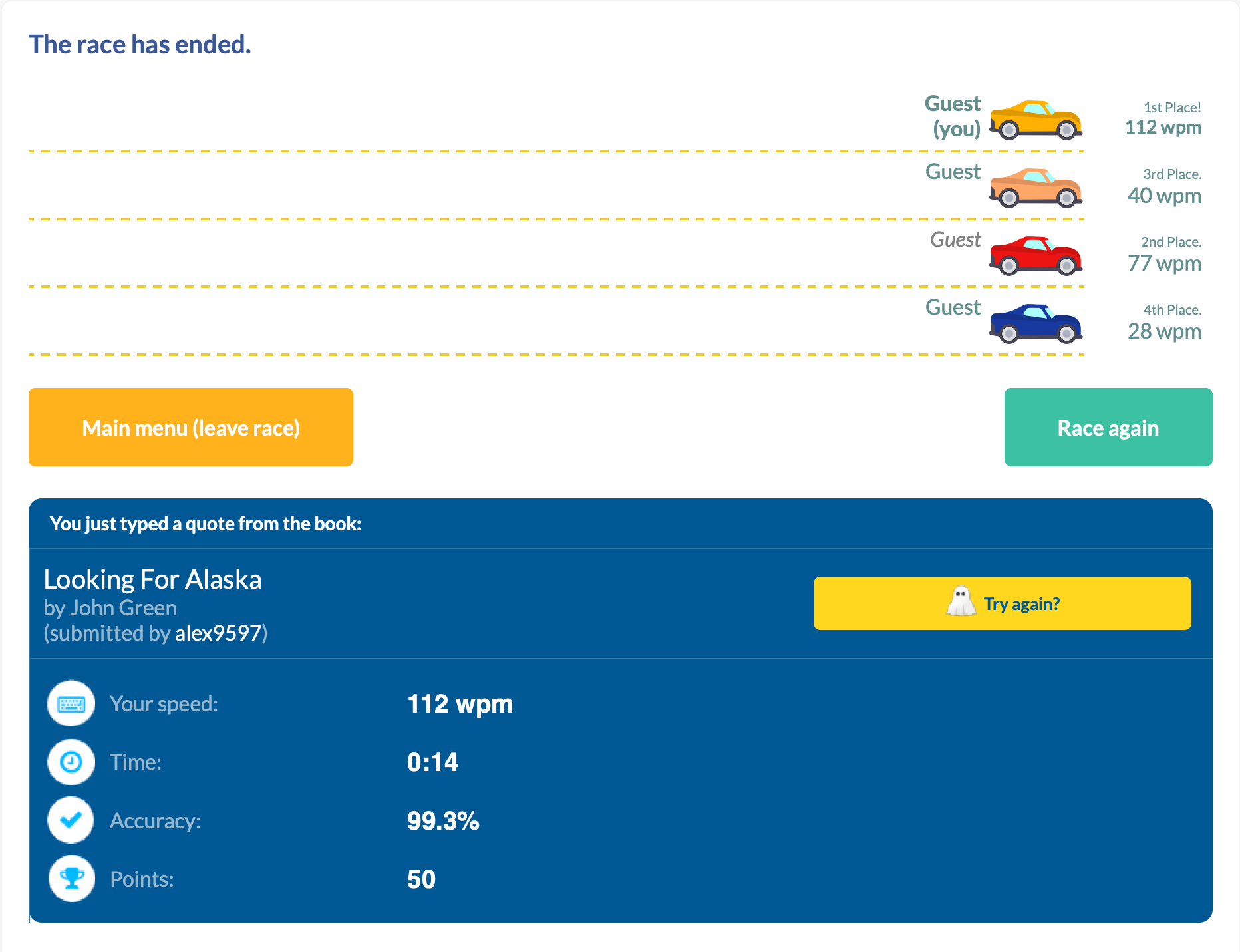Click the orange car in third place
Screen dimensions: 1240x952
(x=1035, y=188)
